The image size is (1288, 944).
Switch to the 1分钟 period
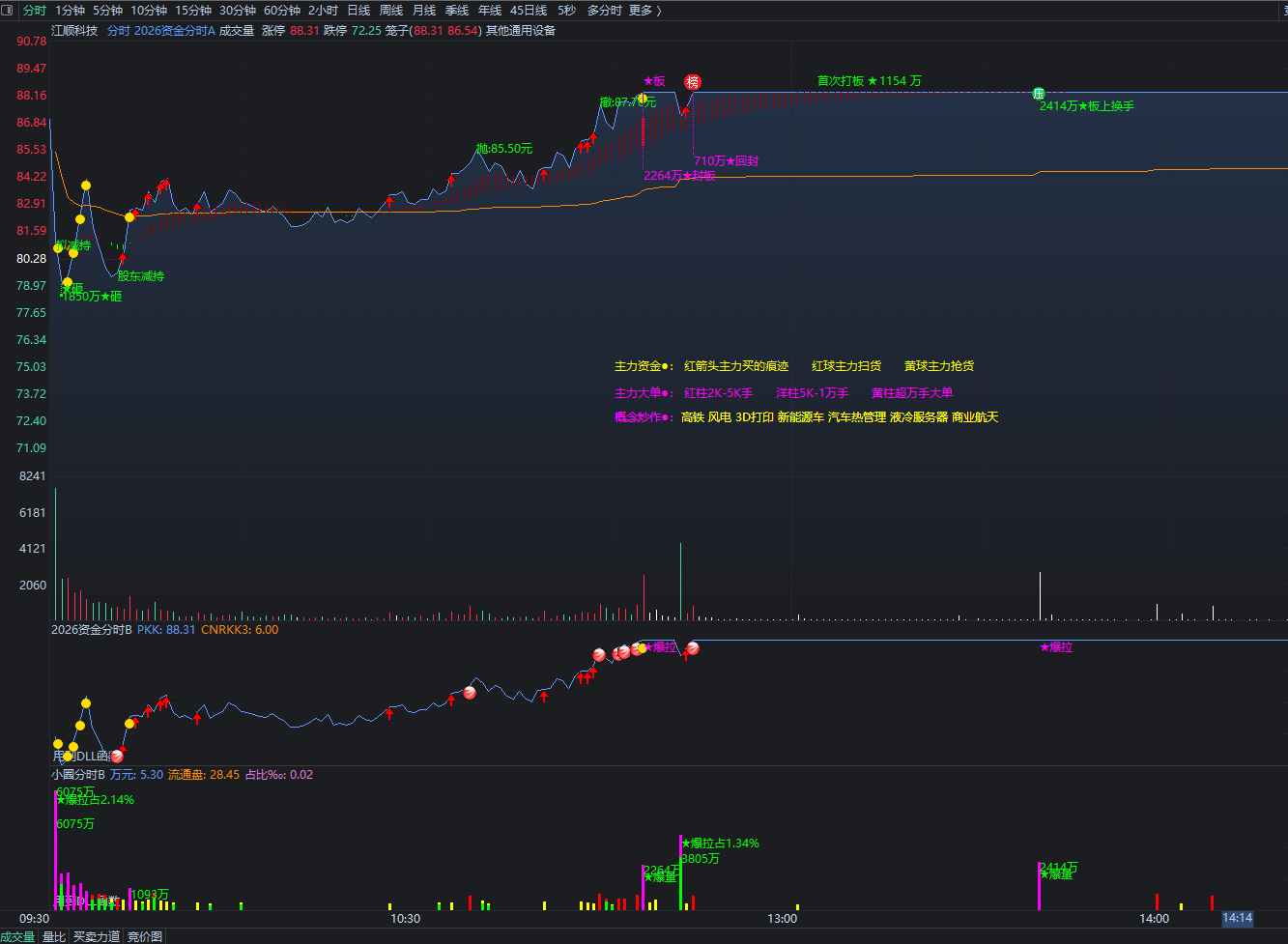pos(70,11)
